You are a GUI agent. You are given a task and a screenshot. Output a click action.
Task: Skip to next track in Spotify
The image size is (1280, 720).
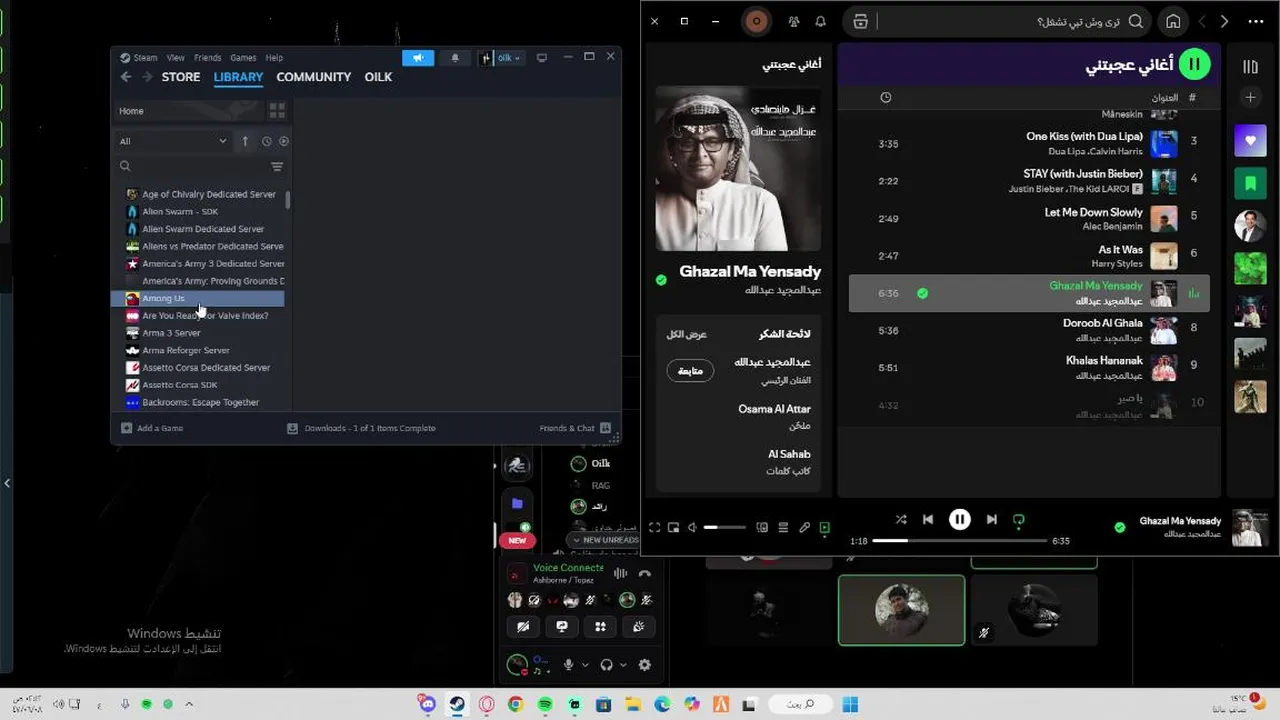tap(991, 519)
